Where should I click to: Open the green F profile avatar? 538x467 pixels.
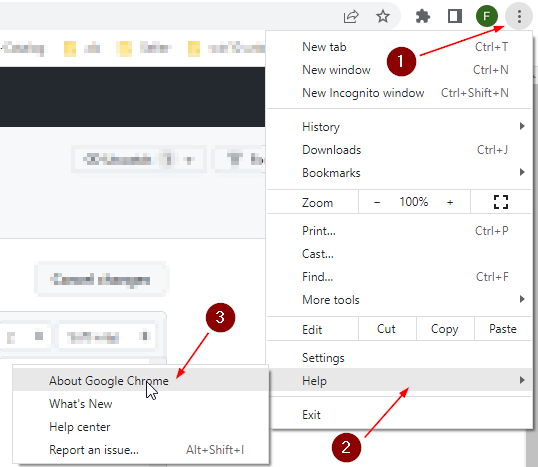coord(487,16)
